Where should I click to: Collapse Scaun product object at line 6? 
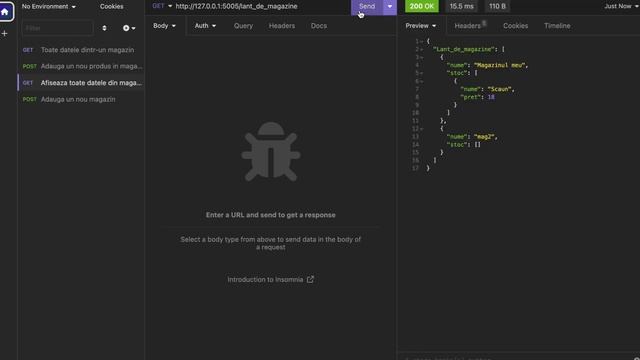click(422, 81)
